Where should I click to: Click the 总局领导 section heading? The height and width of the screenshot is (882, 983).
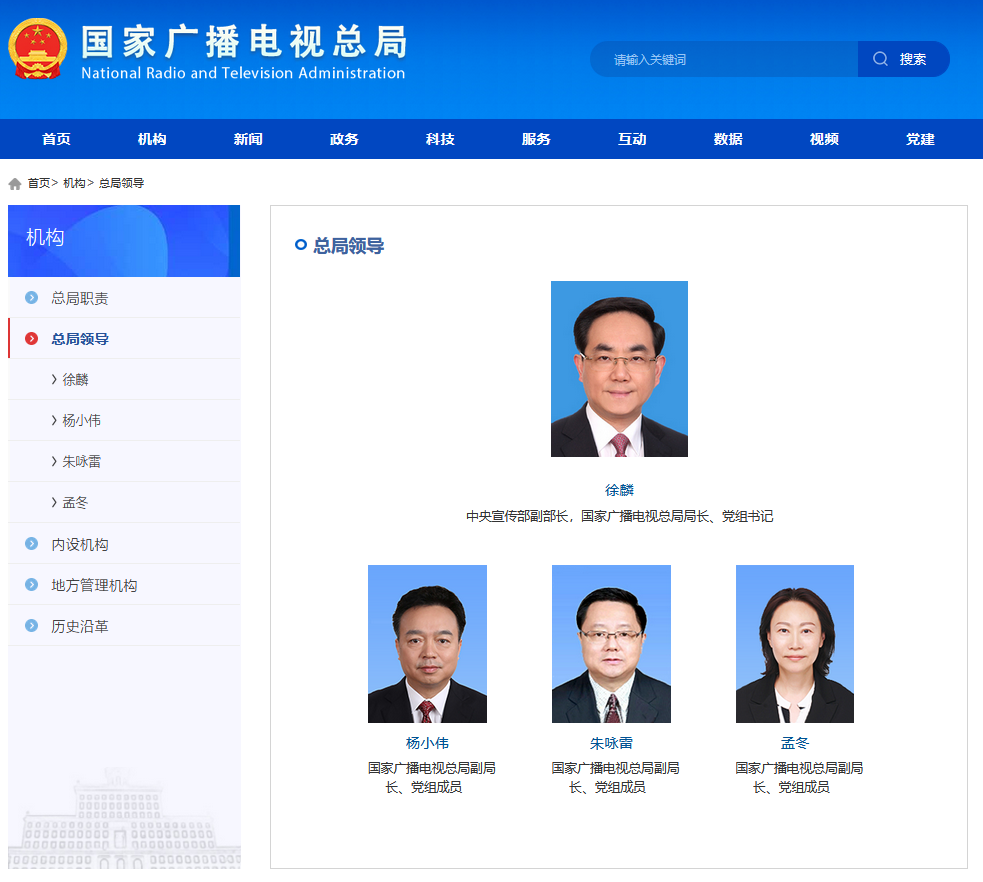[x=349, y=246]
